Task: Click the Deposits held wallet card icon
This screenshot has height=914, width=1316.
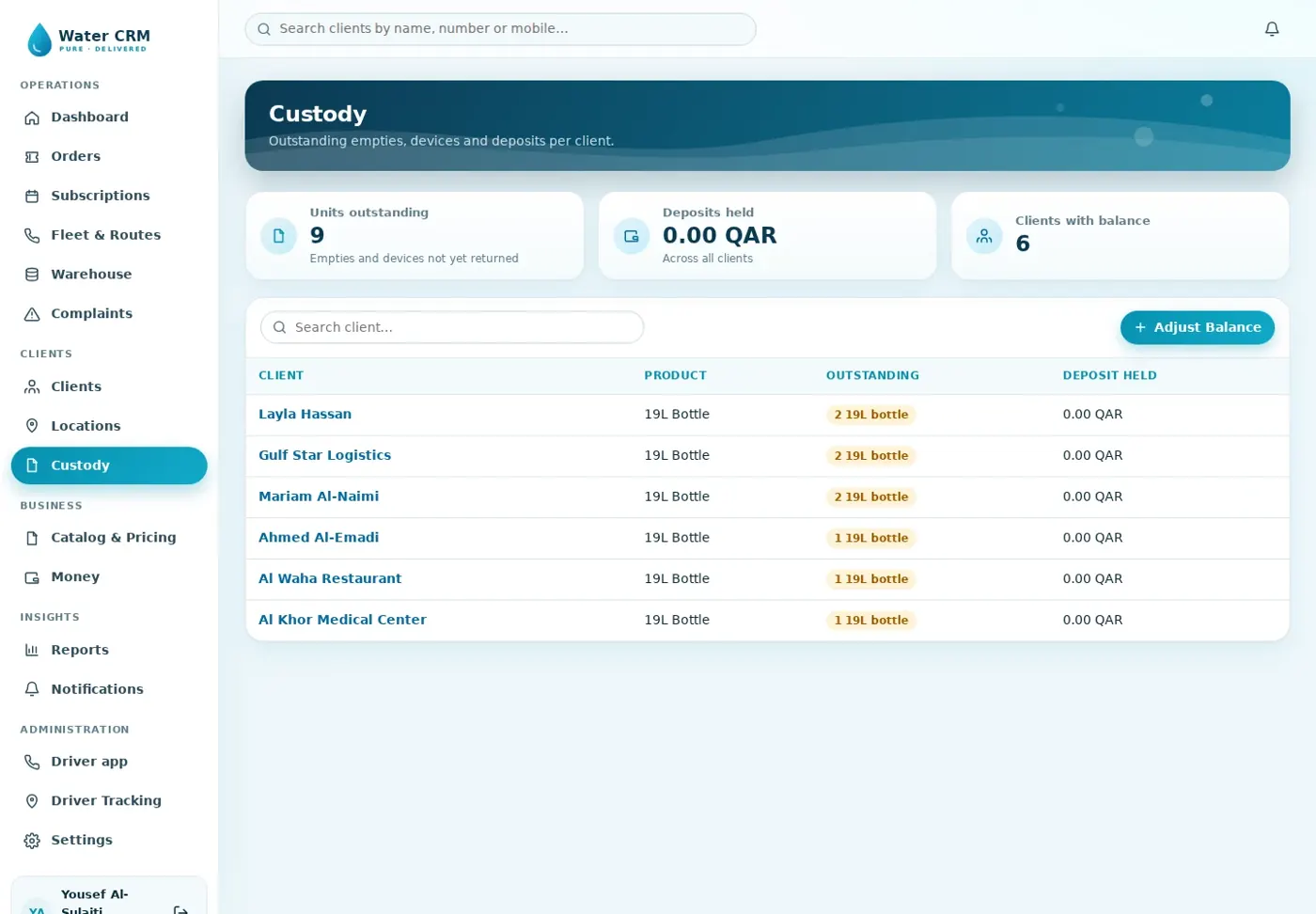Action: pyautogui.click(x=632, y=236)
